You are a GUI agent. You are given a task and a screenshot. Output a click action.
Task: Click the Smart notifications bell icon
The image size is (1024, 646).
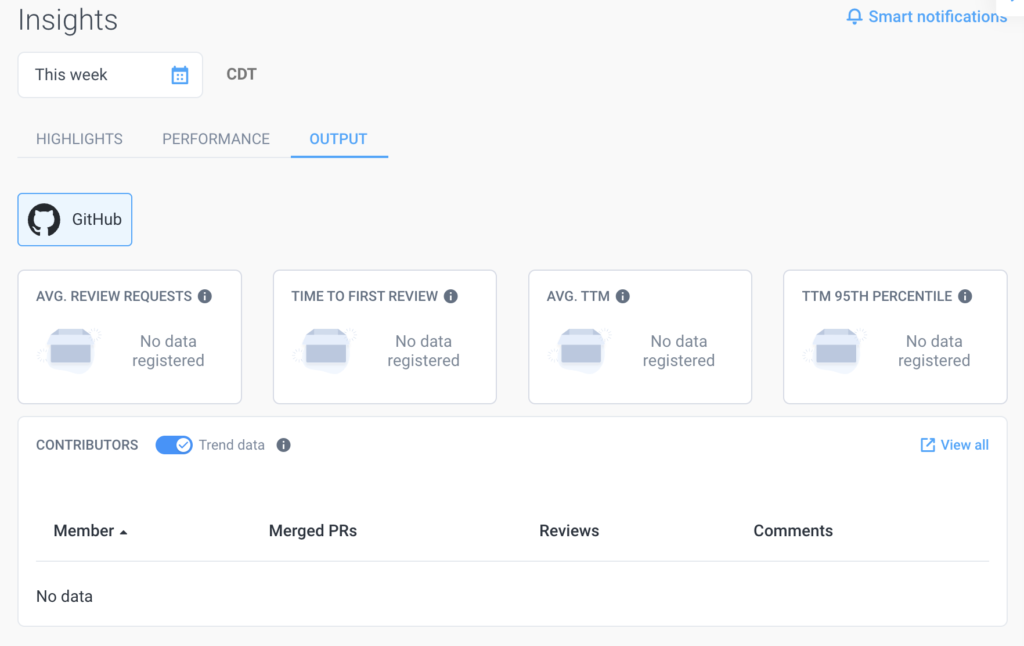coord(854,16)
